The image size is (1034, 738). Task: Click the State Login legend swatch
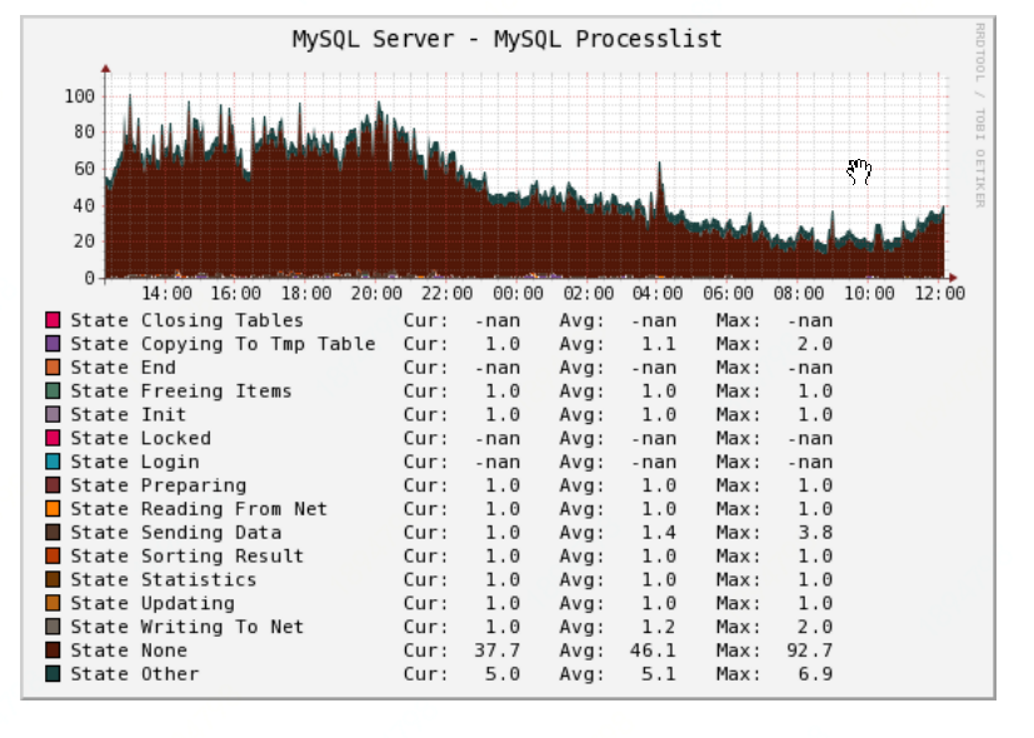point(53,462)
